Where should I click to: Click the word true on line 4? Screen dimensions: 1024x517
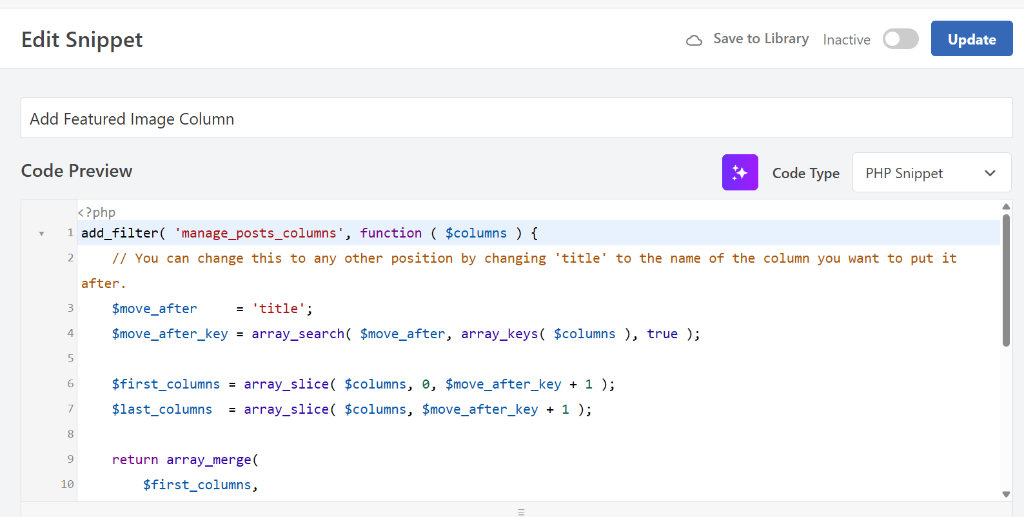coord(662,334)
